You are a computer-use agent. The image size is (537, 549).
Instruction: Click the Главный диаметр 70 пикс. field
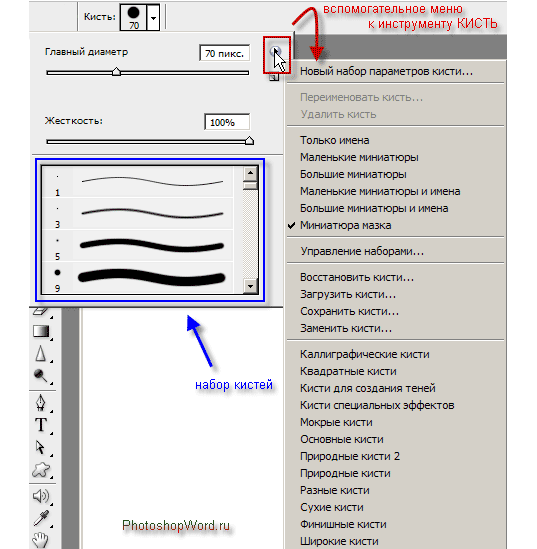[224, 53]
